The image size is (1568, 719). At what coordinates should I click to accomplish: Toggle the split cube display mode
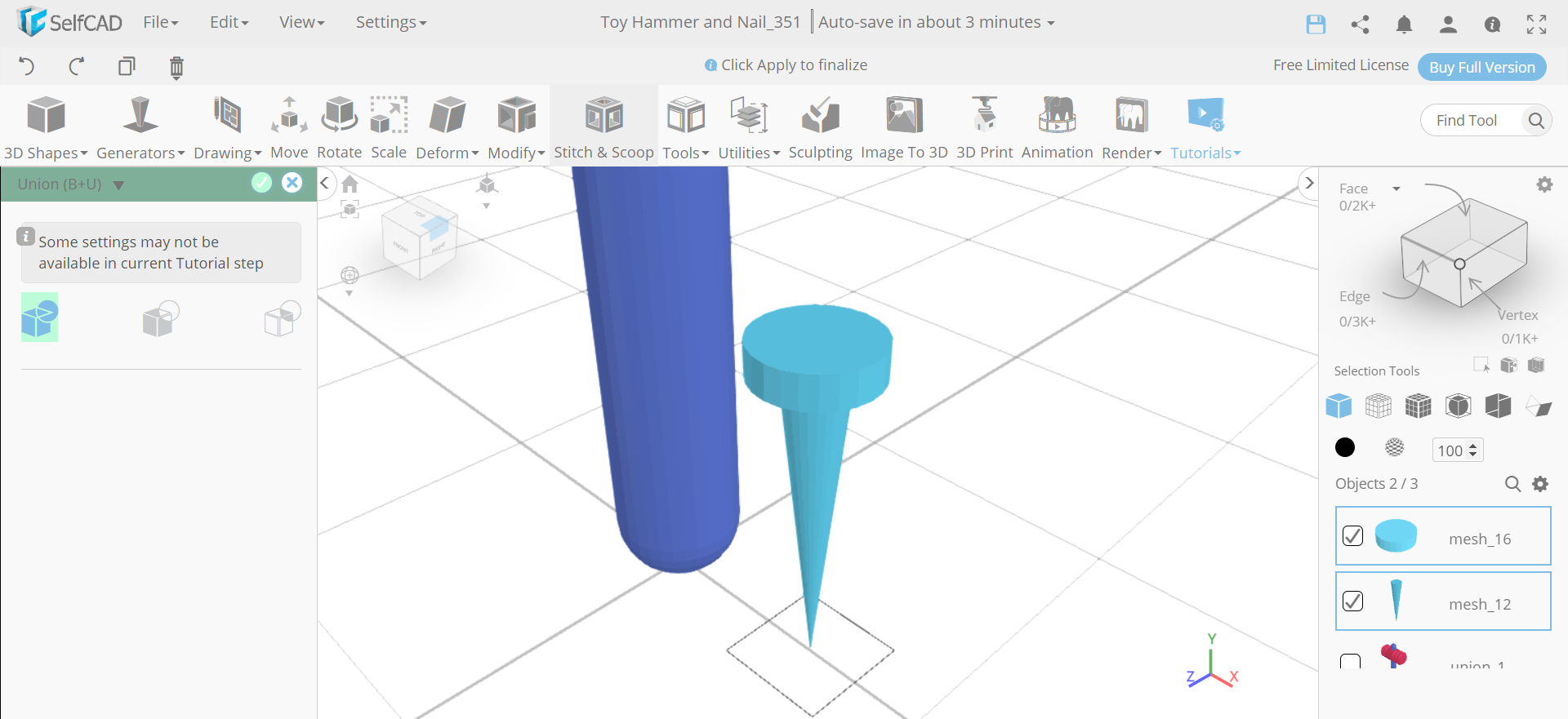point(1499,406)
